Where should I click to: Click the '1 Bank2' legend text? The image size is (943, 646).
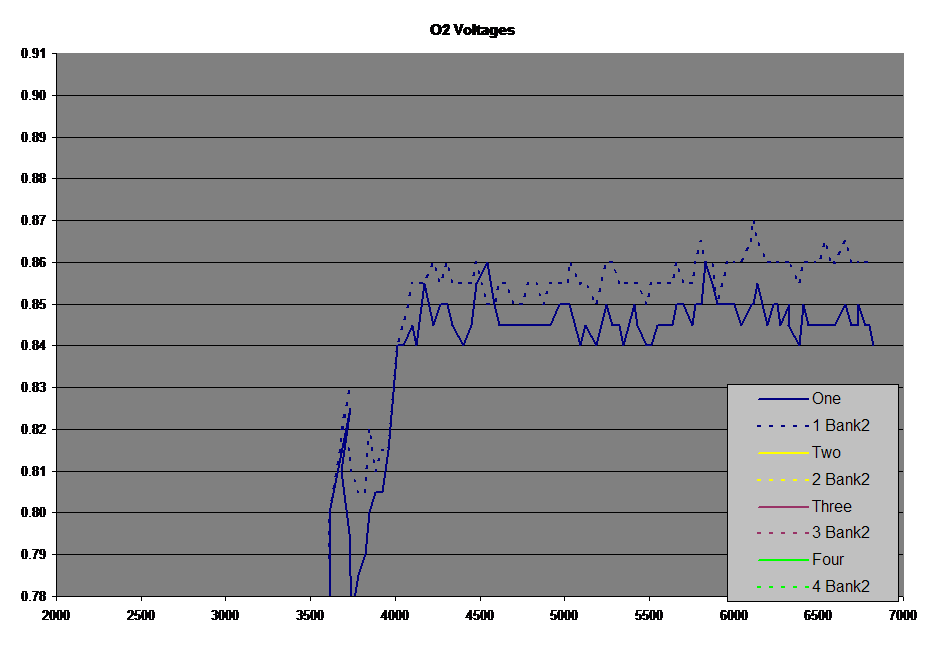(x=840, y=426)
